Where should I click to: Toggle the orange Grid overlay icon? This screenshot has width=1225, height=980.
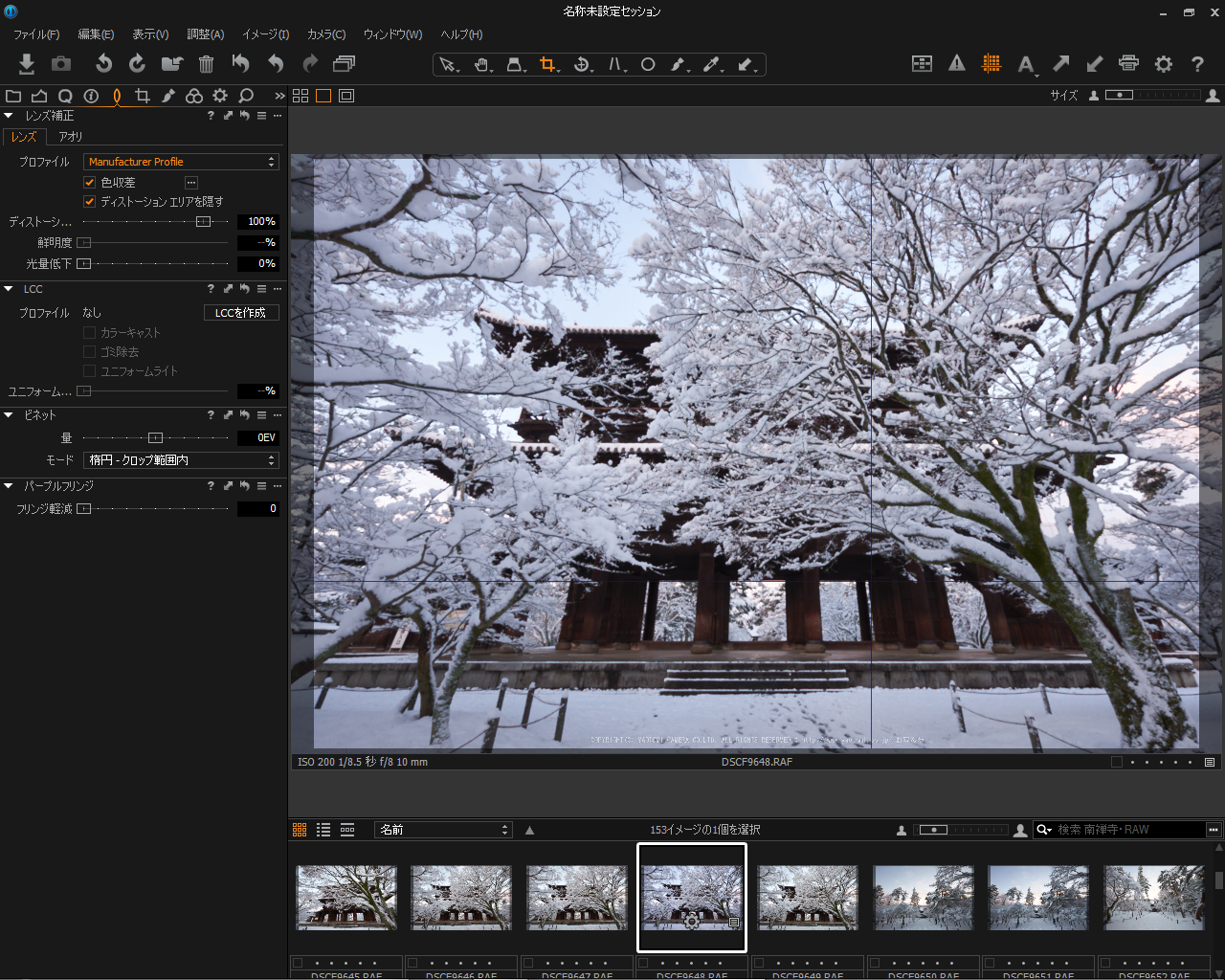click(991, 64)
